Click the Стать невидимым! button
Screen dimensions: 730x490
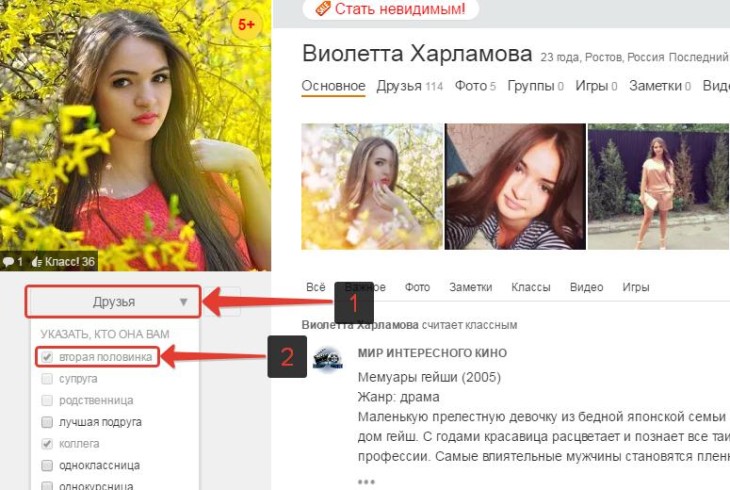(390, 8)
